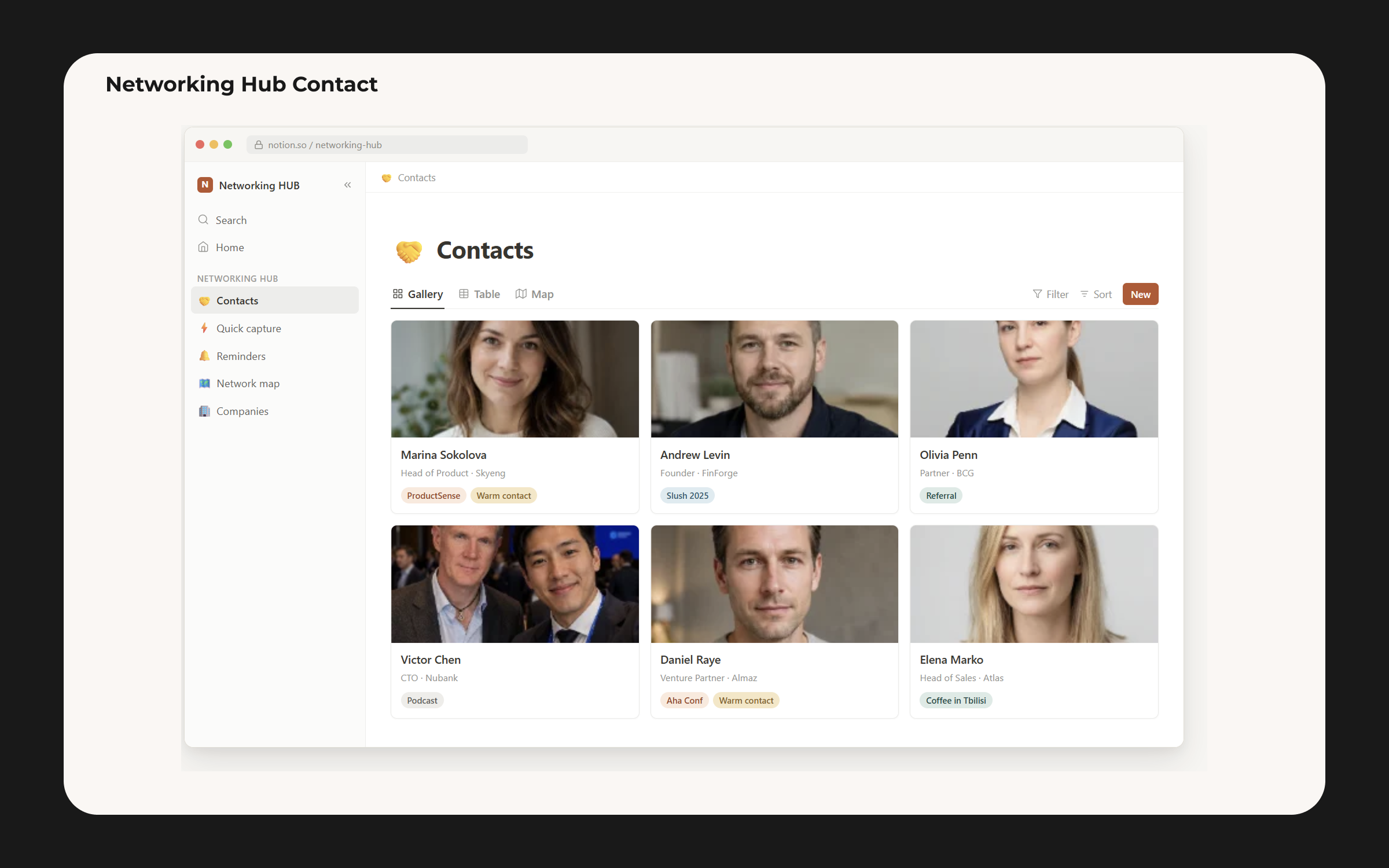Screen dimensions: 1389x868
Task: Open the Sort options
Action: [x=1096, y=294]
